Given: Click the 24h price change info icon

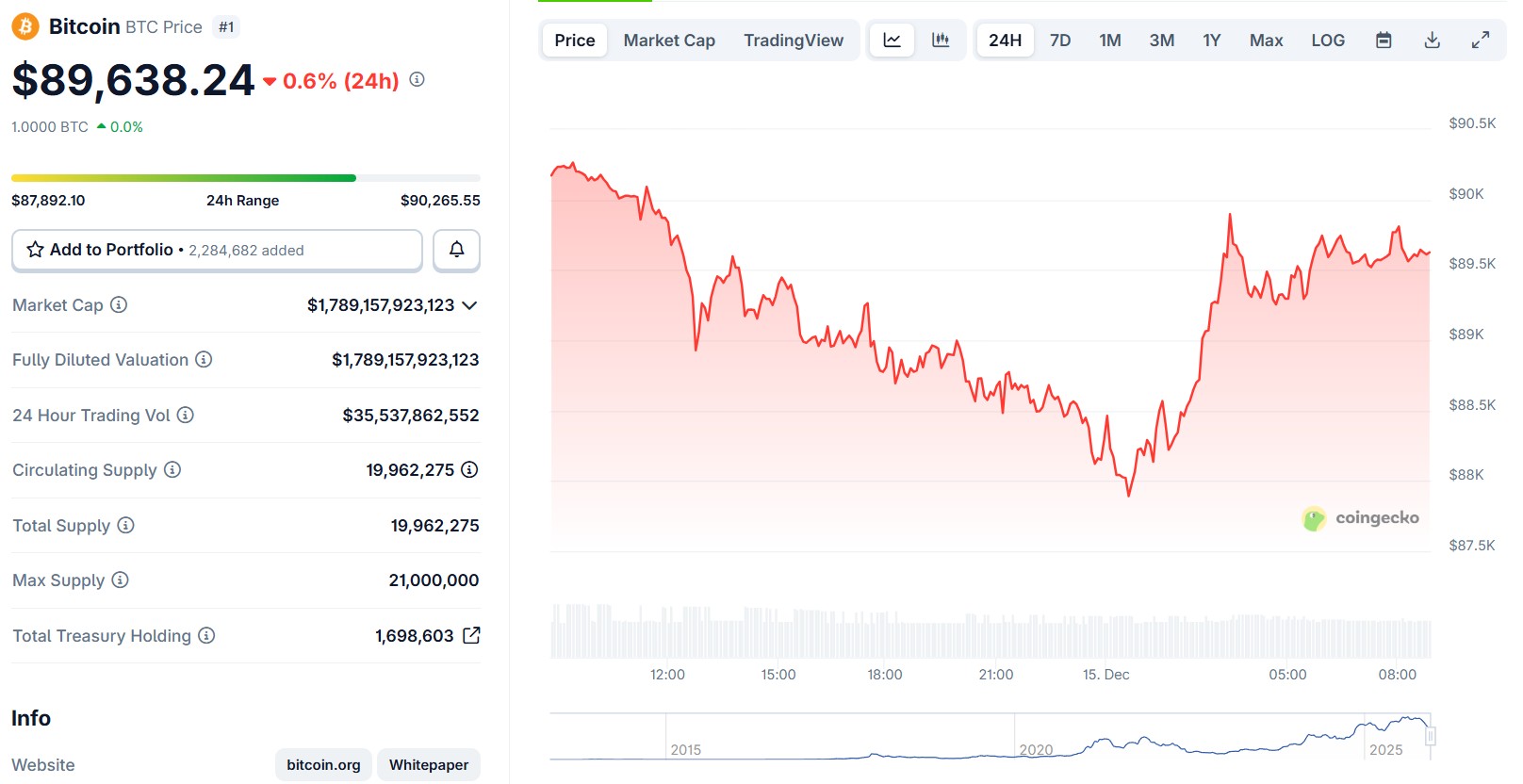Looking at the screenshot, I should tap(417, 80).
